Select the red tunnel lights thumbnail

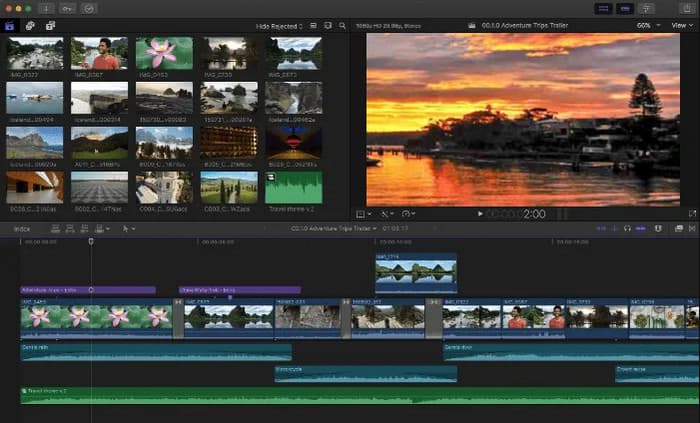pyautogui.click(x=293, y=143)
